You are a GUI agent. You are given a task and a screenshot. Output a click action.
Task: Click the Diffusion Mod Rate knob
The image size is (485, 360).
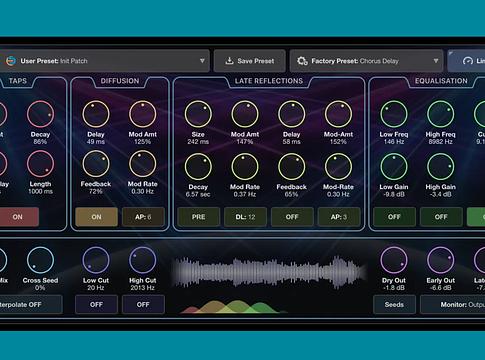(143, 164)
